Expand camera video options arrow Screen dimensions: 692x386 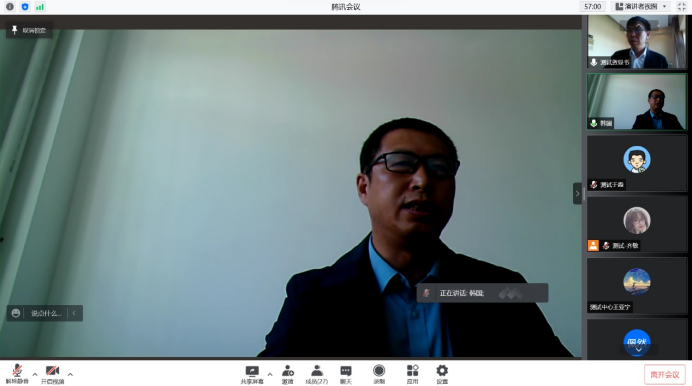coord(70,375)
